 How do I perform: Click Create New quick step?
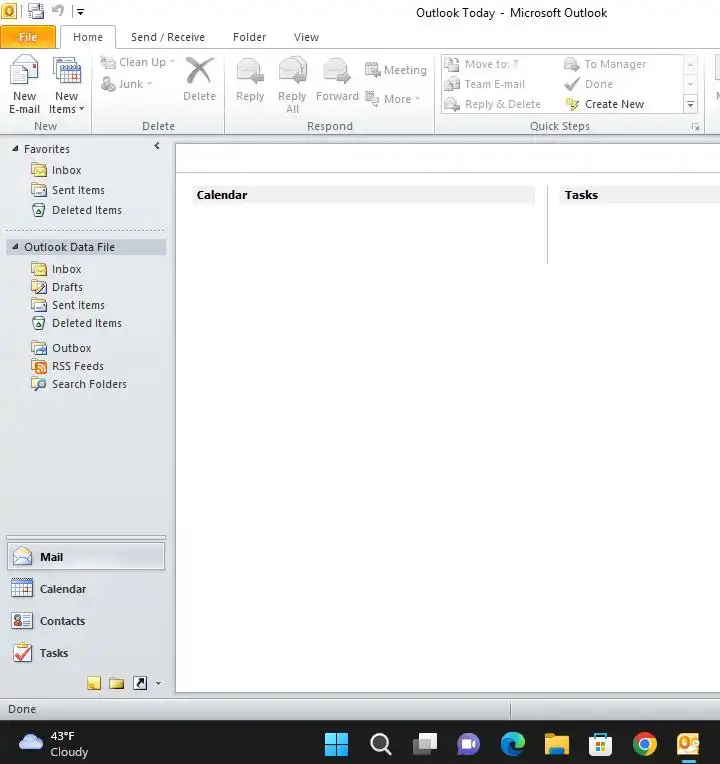(x=605, y=104)
